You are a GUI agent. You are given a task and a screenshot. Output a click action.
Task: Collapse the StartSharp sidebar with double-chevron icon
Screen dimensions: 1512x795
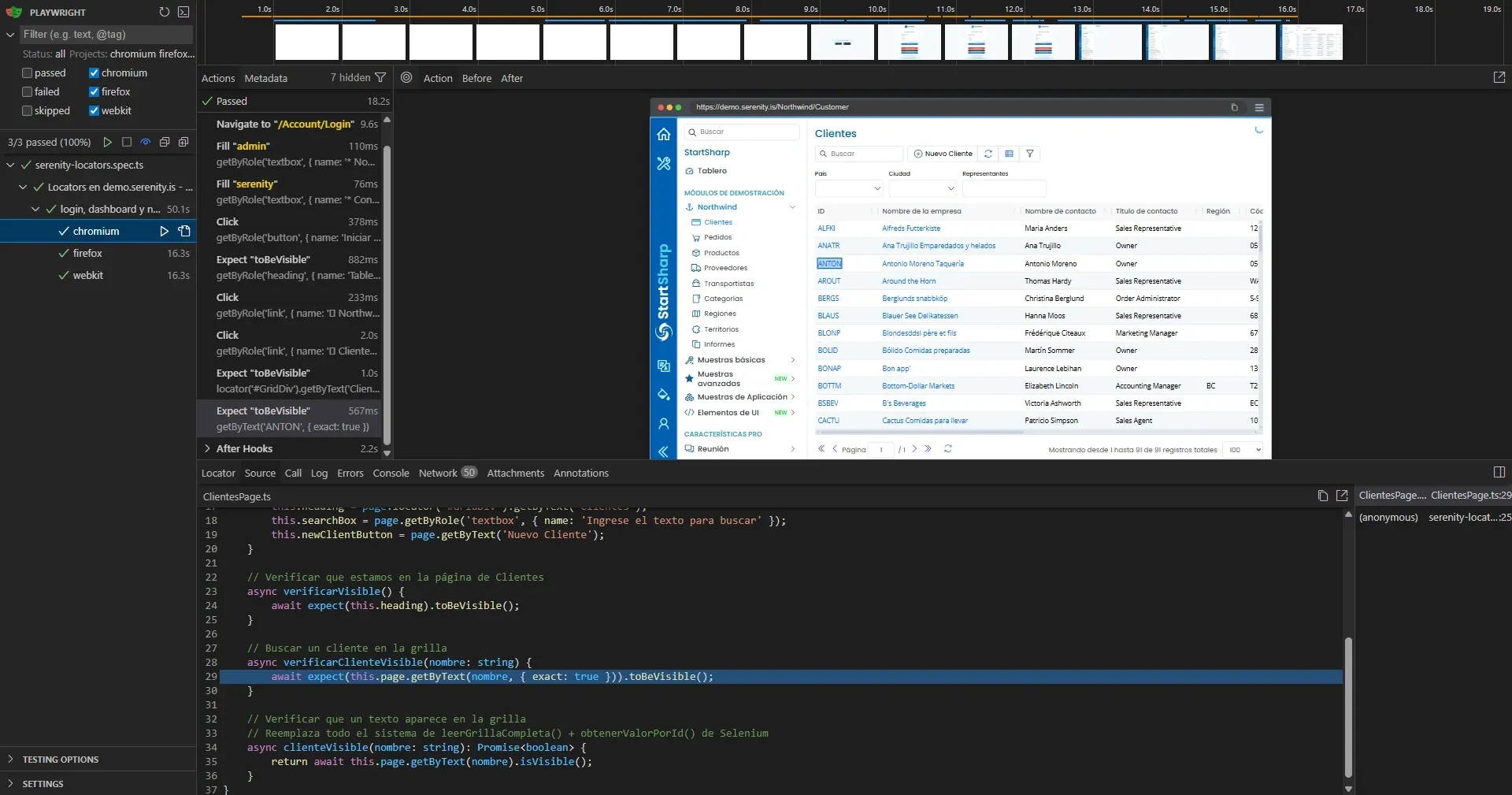(x=664, y=451)
